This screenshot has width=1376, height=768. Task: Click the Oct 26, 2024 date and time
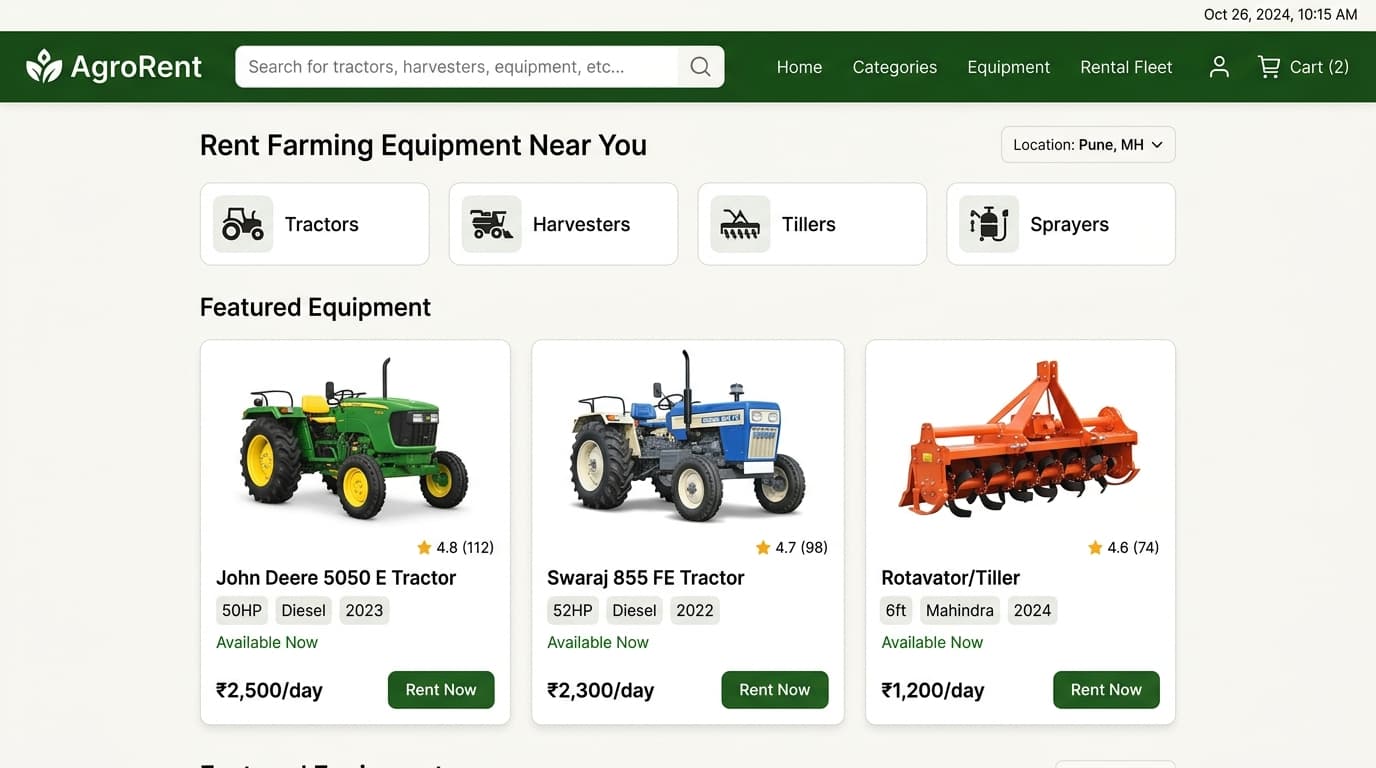1280,14
